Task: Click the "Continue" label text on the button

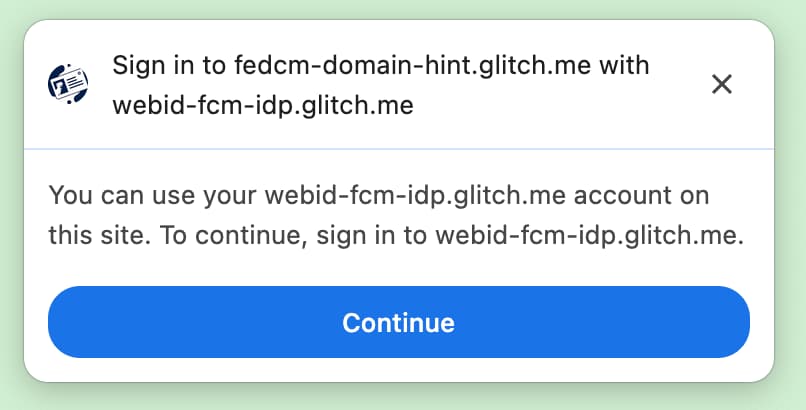Action: tap(398, 323)
